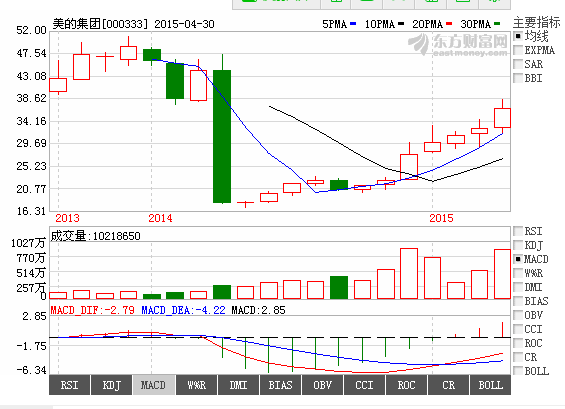Enable the SAR indicator checkbox
Viewport: 565px width, 409px height.
518,64
